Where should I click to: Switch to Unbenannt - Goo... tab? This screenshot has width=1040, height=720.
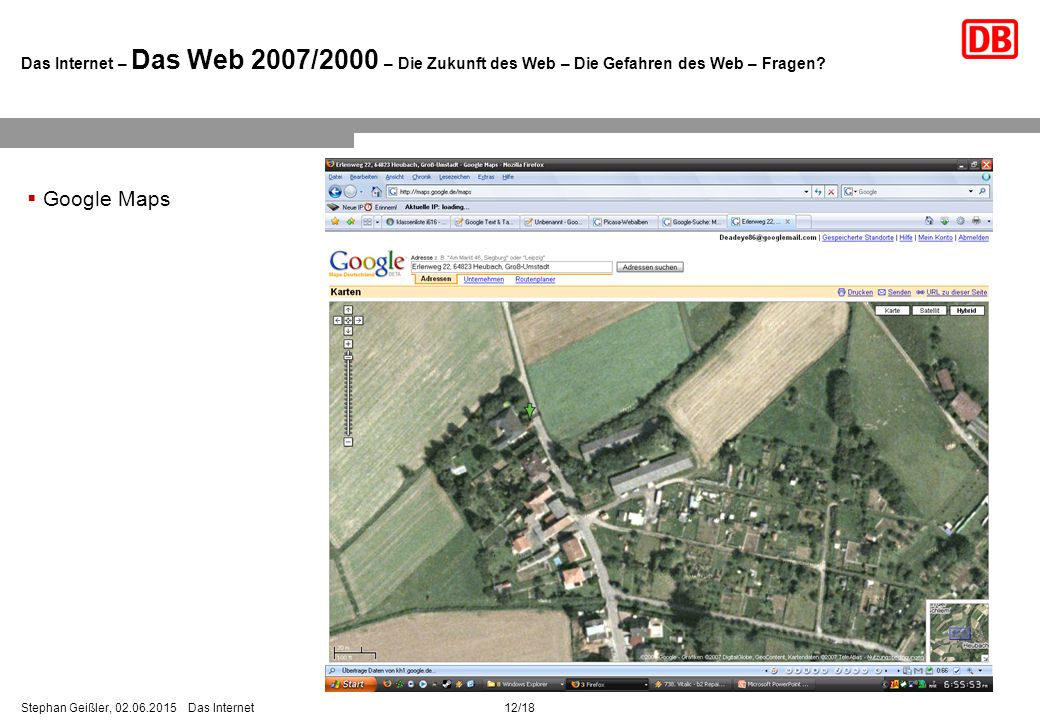554,222
